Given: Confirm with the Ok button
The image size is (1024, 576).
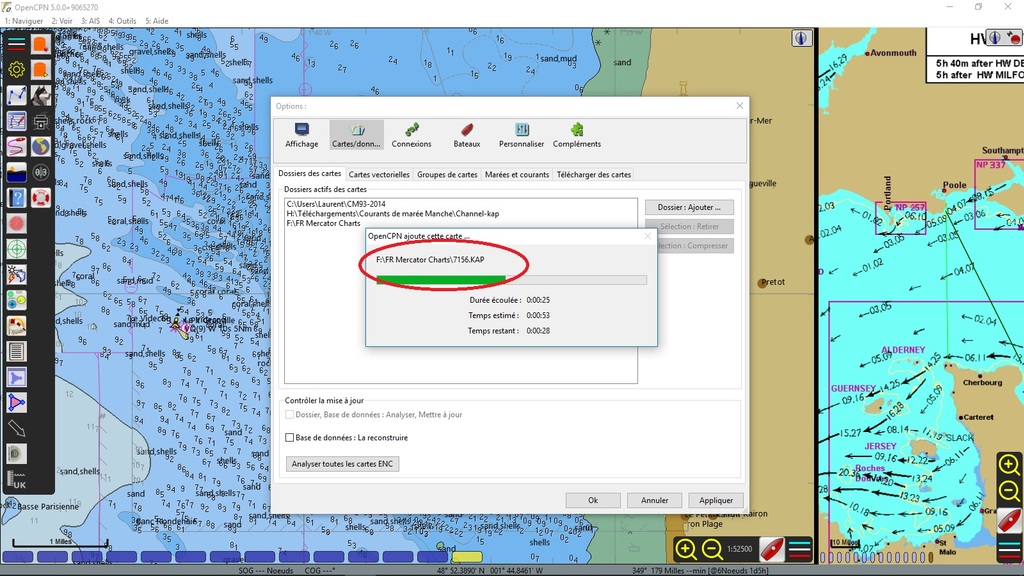Looking at the screenshot, I should pos(592,500).
